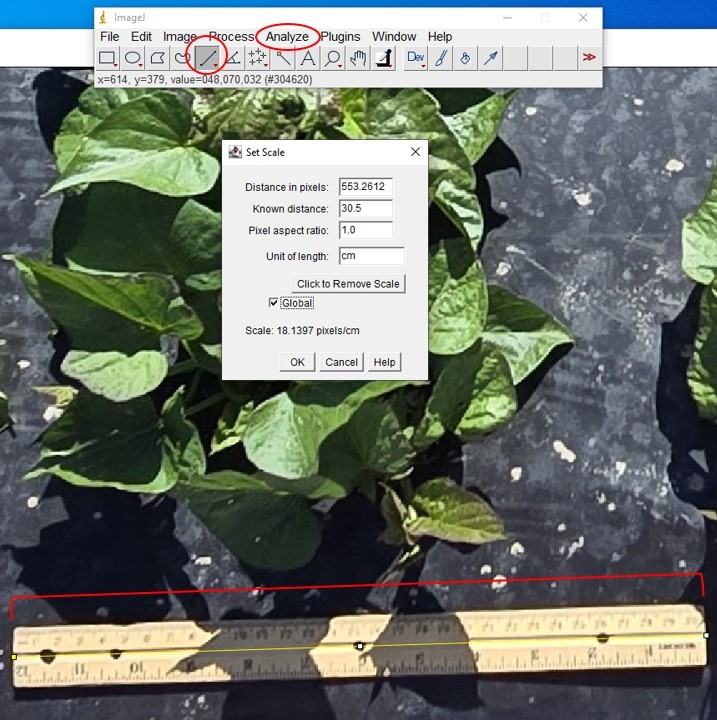Select the Straight Line tool
Image resolution: width=717 pixels, height=720 pixels.
[207, 58]
